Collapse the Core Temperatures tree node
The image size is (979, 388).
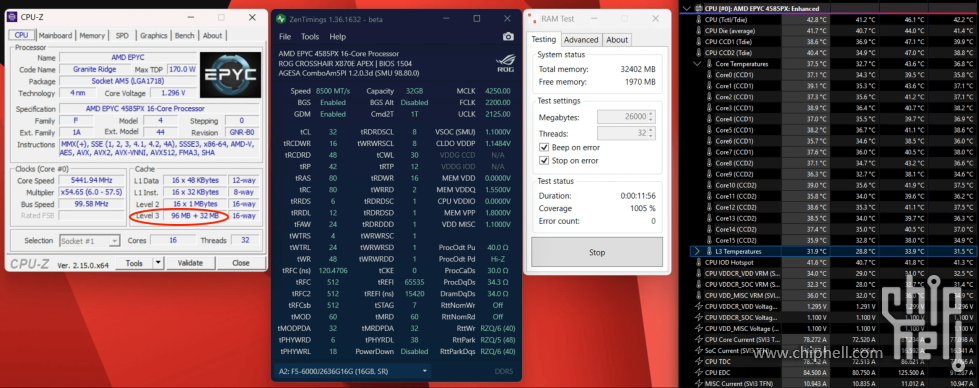coord(698,64)
